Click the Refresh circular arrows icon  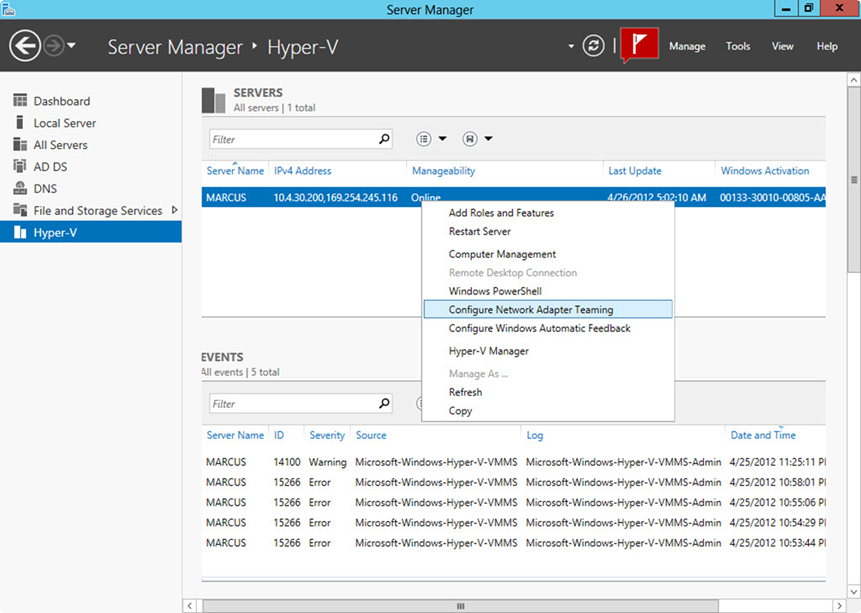594,46
